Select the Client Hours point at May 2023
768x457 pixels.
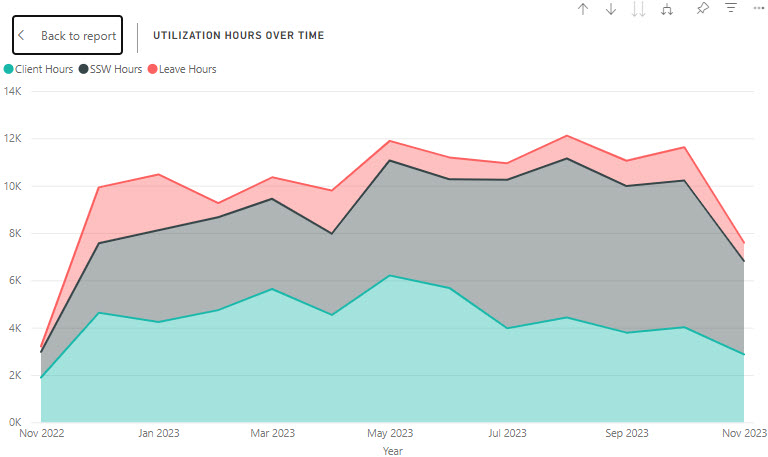[391, 276]
